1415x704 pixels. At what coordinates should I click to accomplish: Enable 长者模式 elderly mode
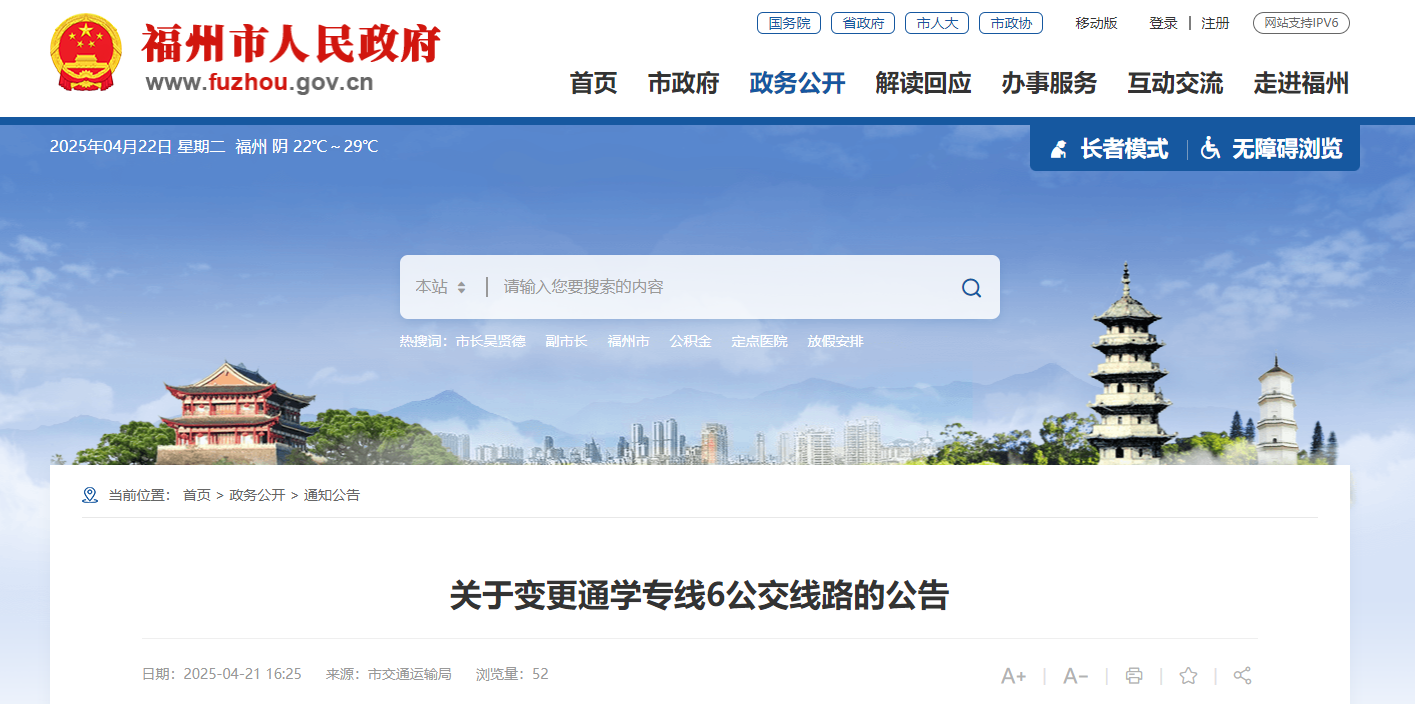tap(1108, 149)
